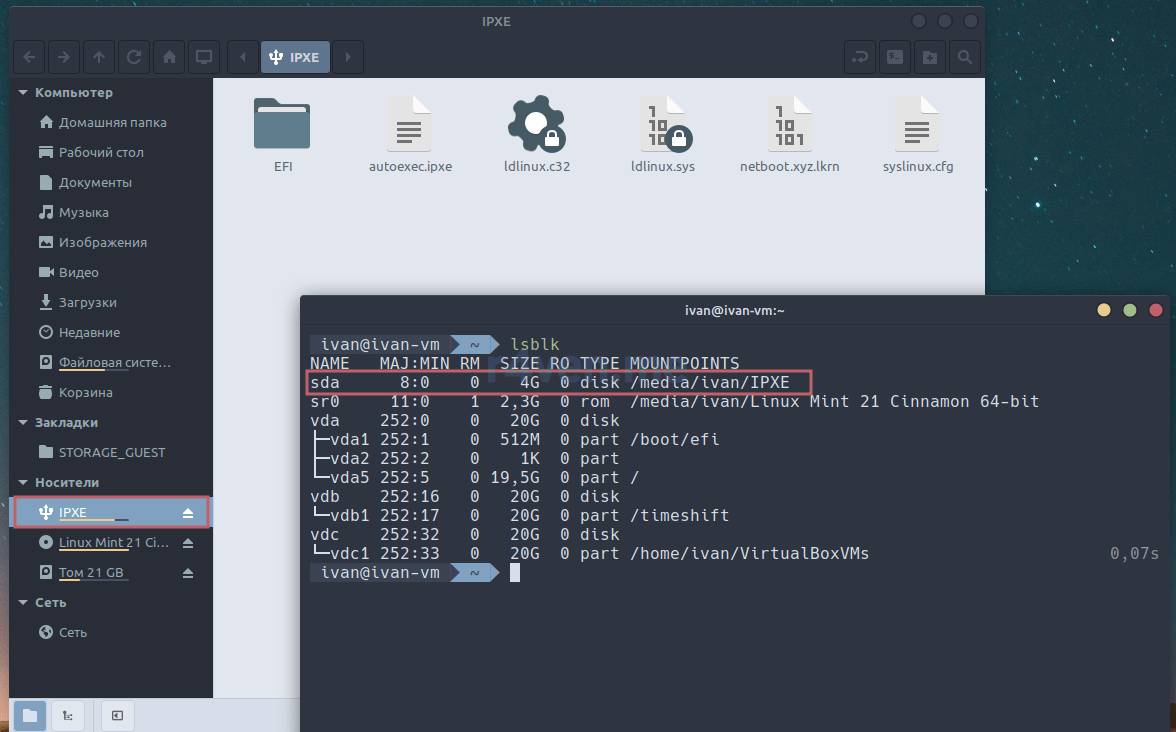This screenshot has height=732, width=1176.
Task: Collapse the Компьютер sidebar section
Action: pos(24,93)
